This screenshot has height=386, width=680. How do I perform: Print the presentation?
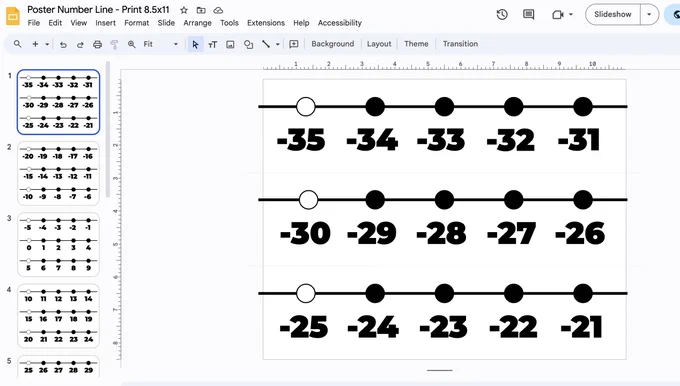click(98, 44)
